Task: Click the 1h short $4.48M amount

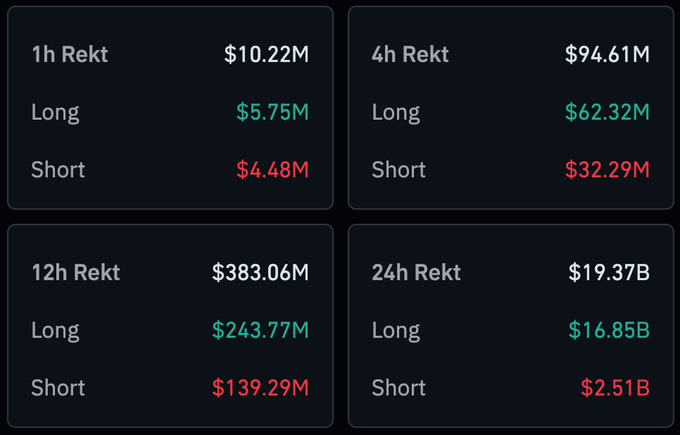Action: tap(272, 170)
